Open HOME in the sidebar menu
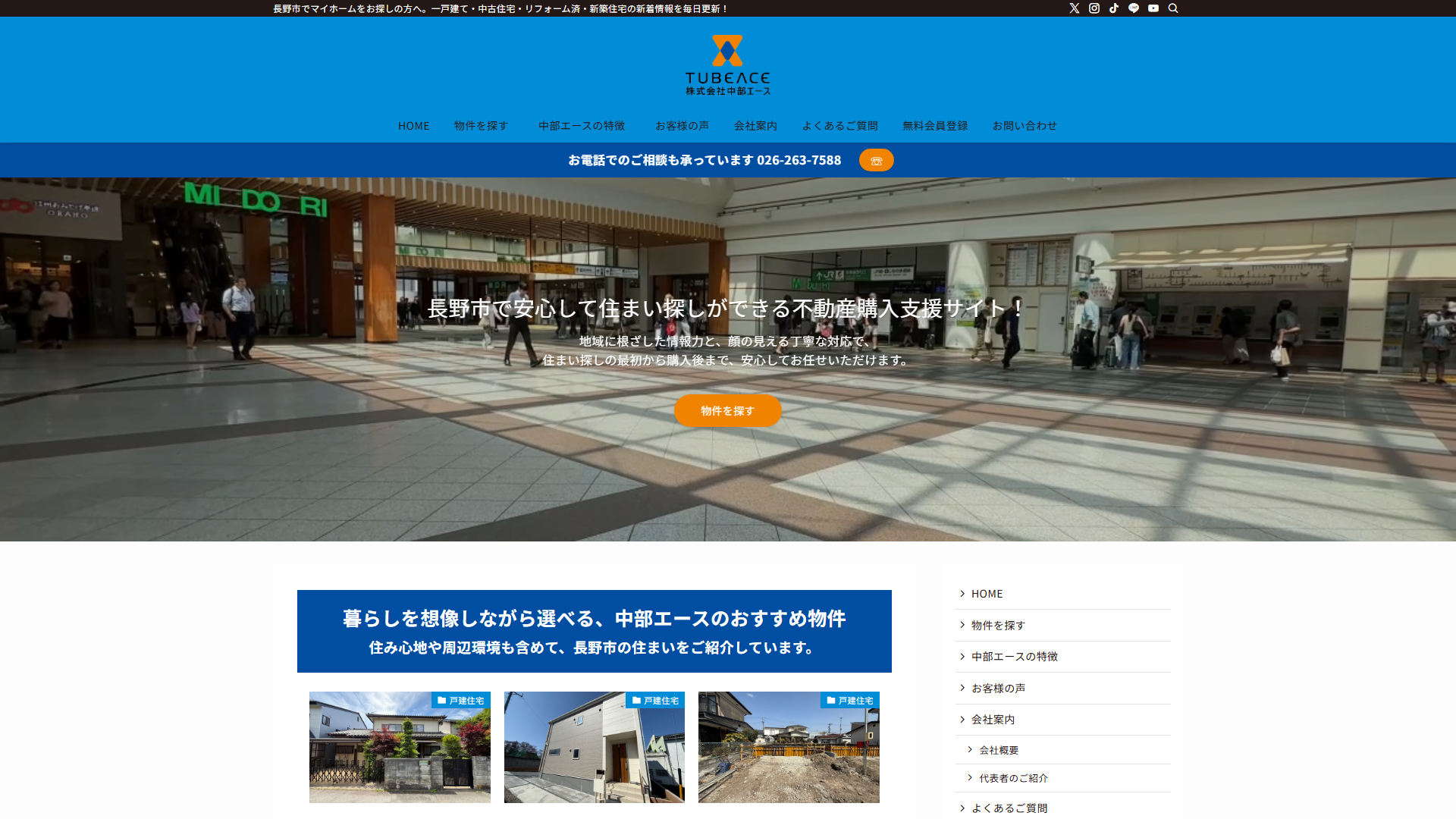 click(x=1062, y=594)
